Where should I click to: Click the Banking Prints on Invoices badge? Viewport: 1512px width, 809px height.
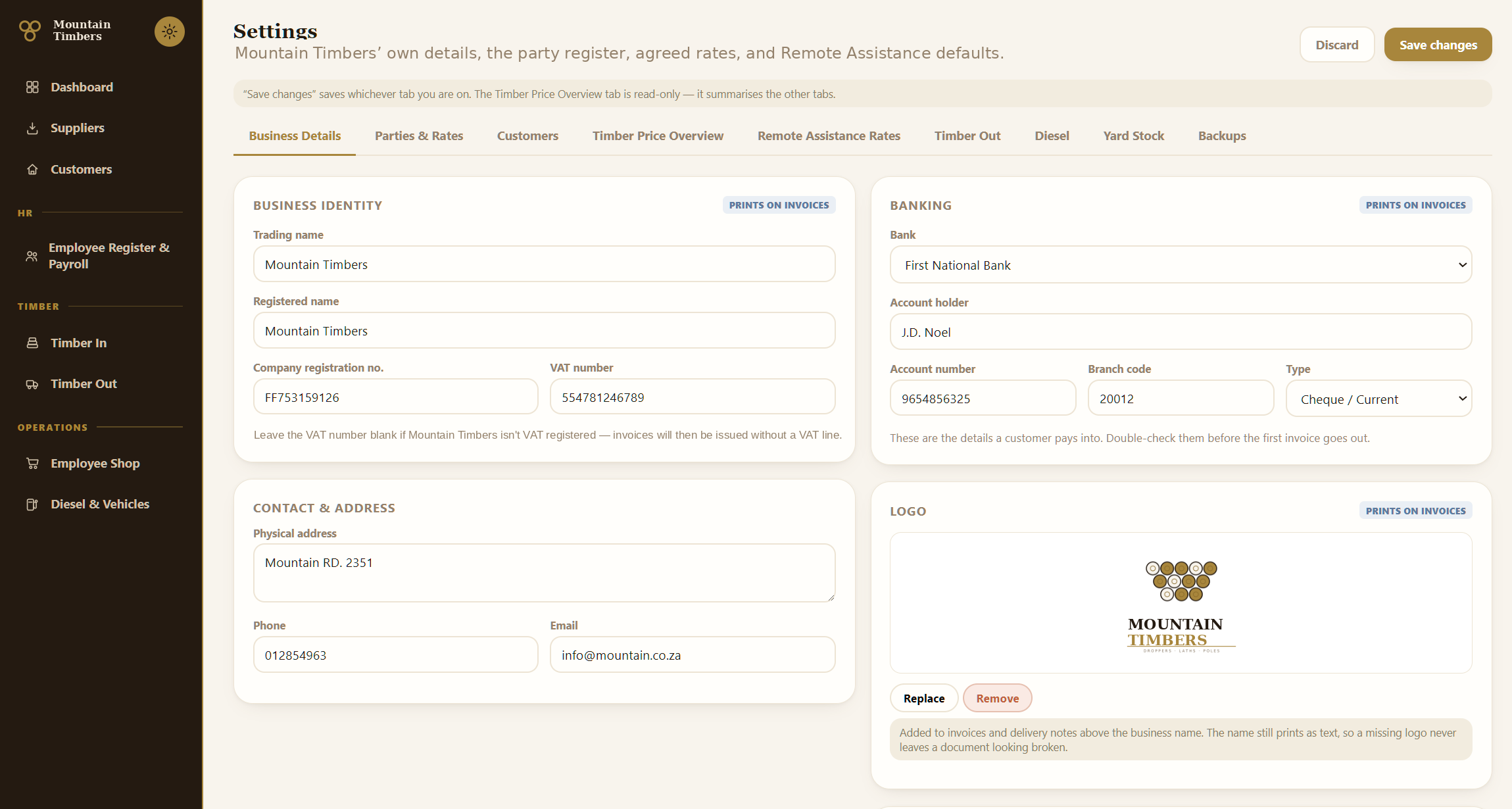point(1415,205)
